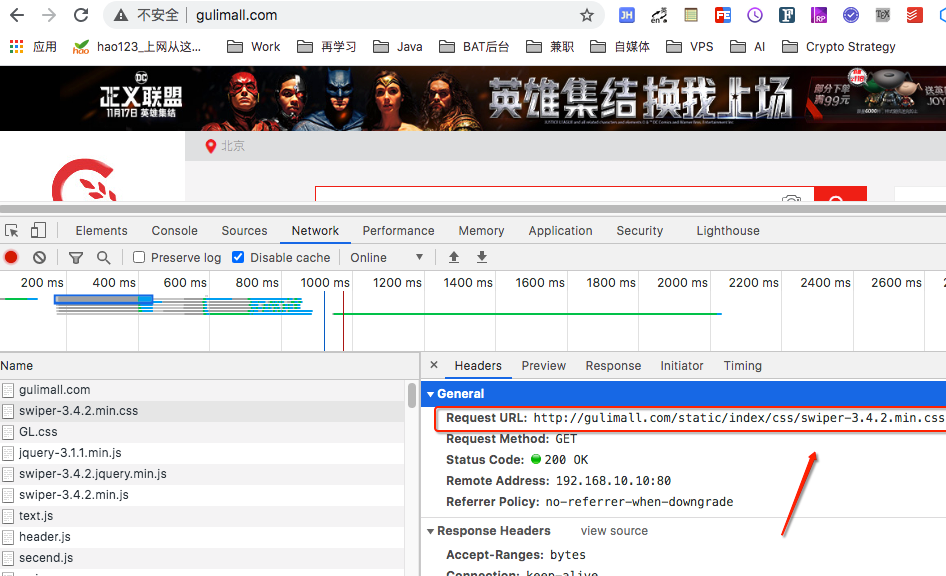Image resolution: width=946 pixels, height=576 pixels.
Task: Enable the Preserve log checkbox
Action: click(x=137, y=257)
